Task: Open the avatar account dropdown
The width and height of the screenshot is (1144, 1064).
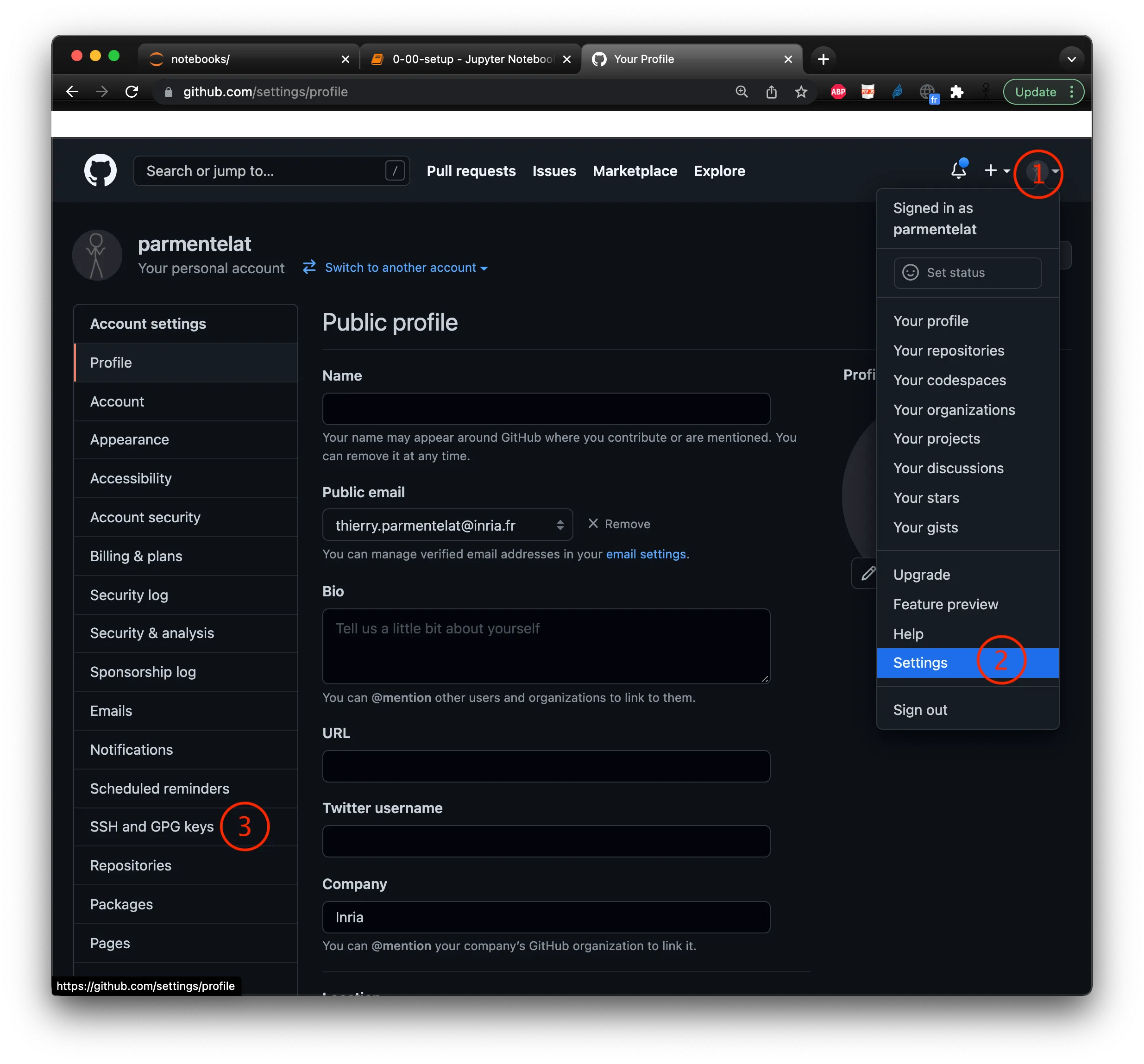Action: point(1038,171)
